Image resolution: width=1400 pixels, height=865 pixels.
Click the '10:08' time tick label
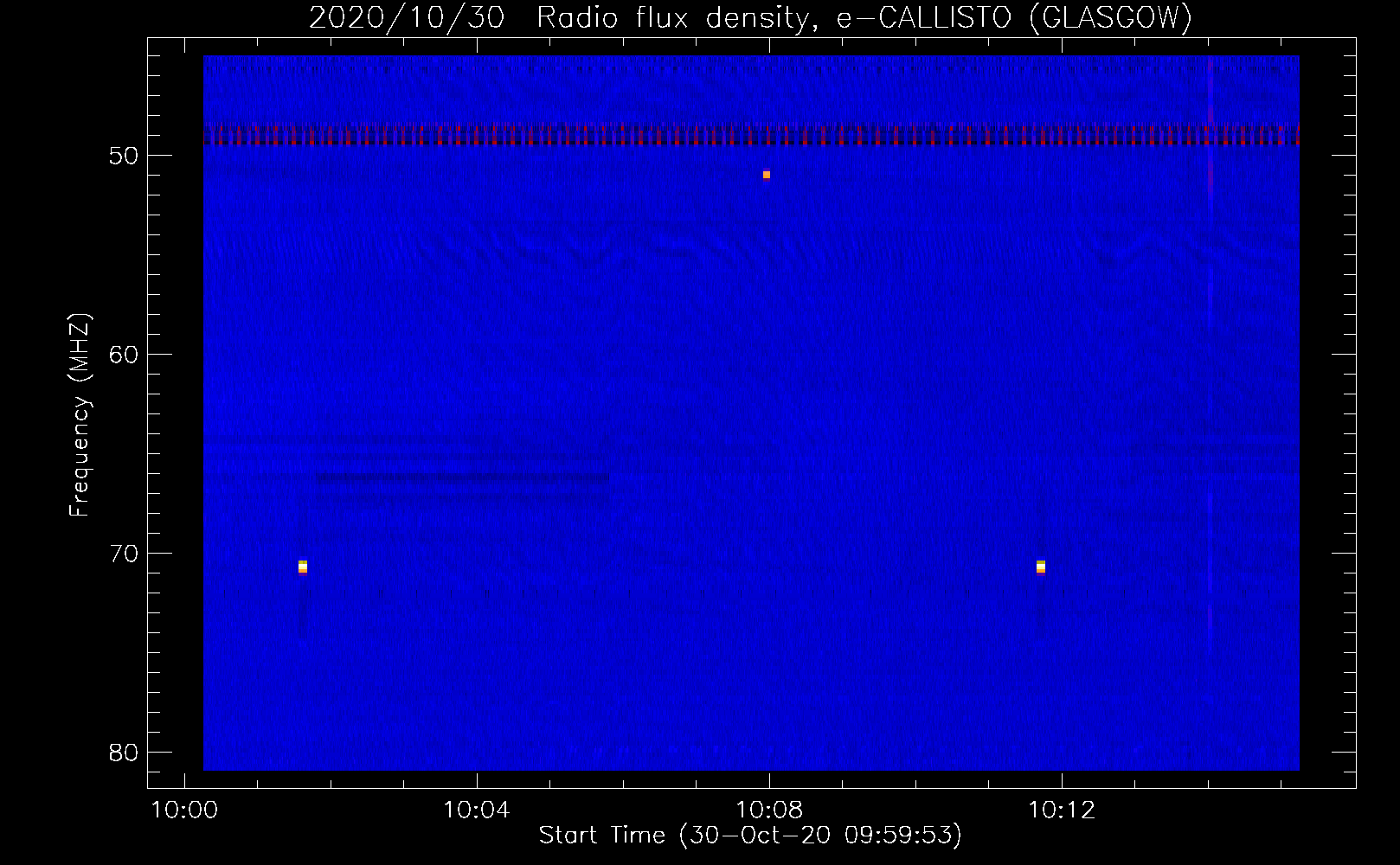769,811
